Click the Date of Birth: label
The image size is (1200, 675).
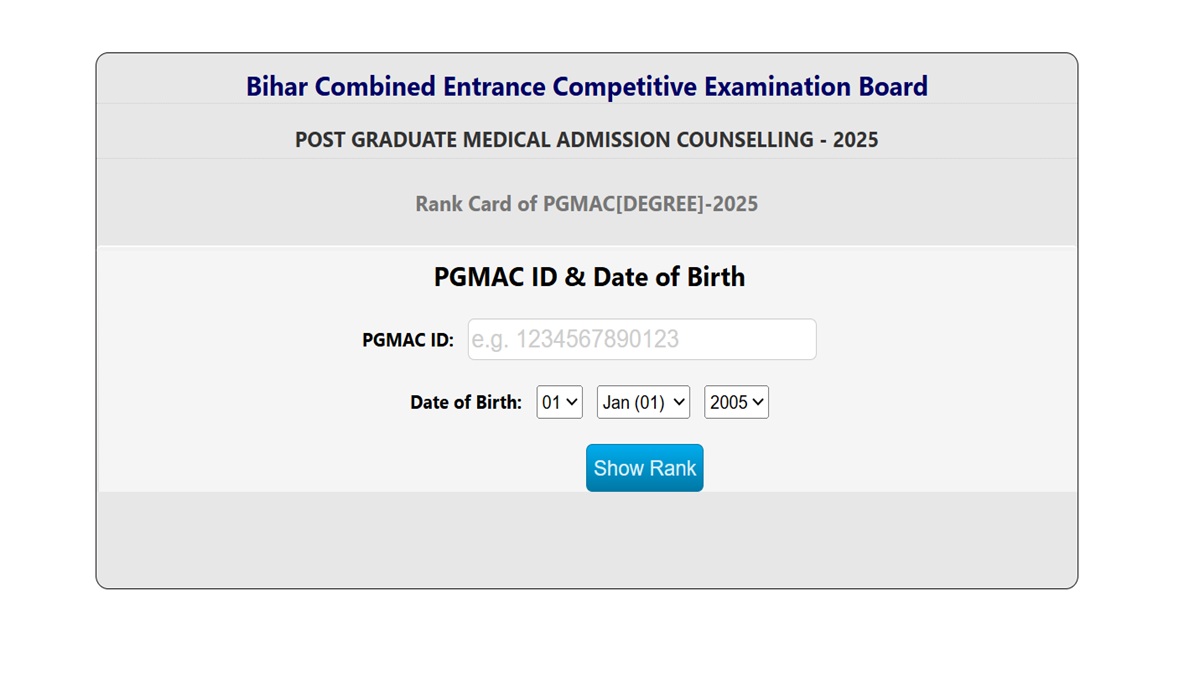click(x=465, y=401)
